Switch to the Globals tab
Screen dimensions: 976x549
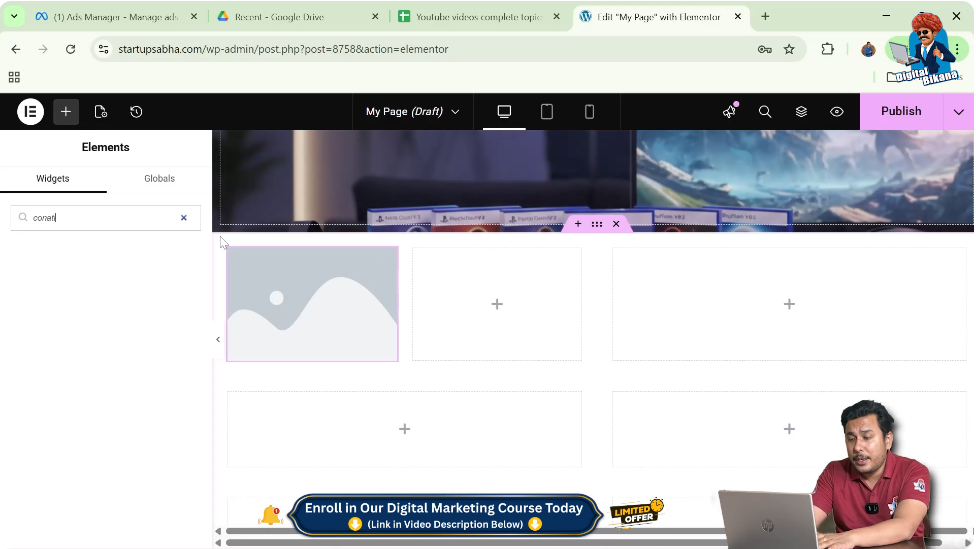tap(159, 179)
